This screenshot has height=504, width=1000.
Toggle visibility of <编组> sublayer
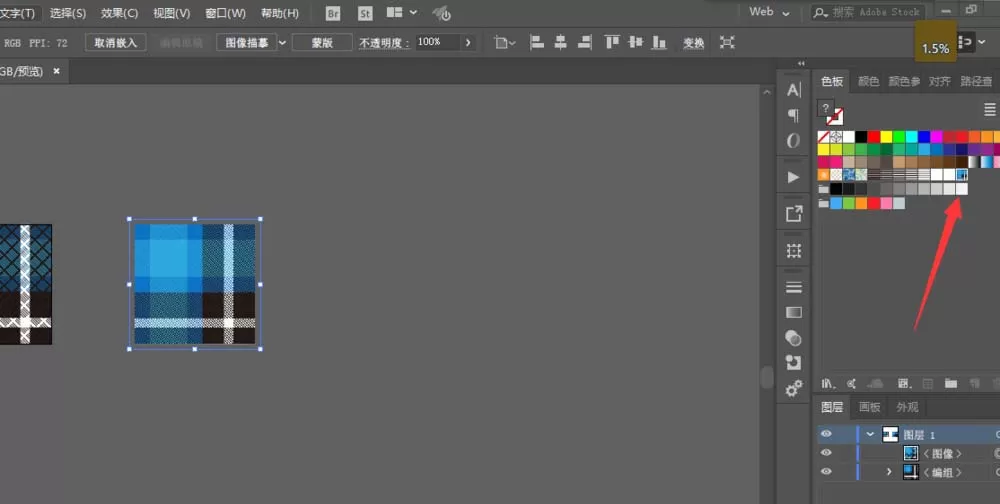click(826, 472)
